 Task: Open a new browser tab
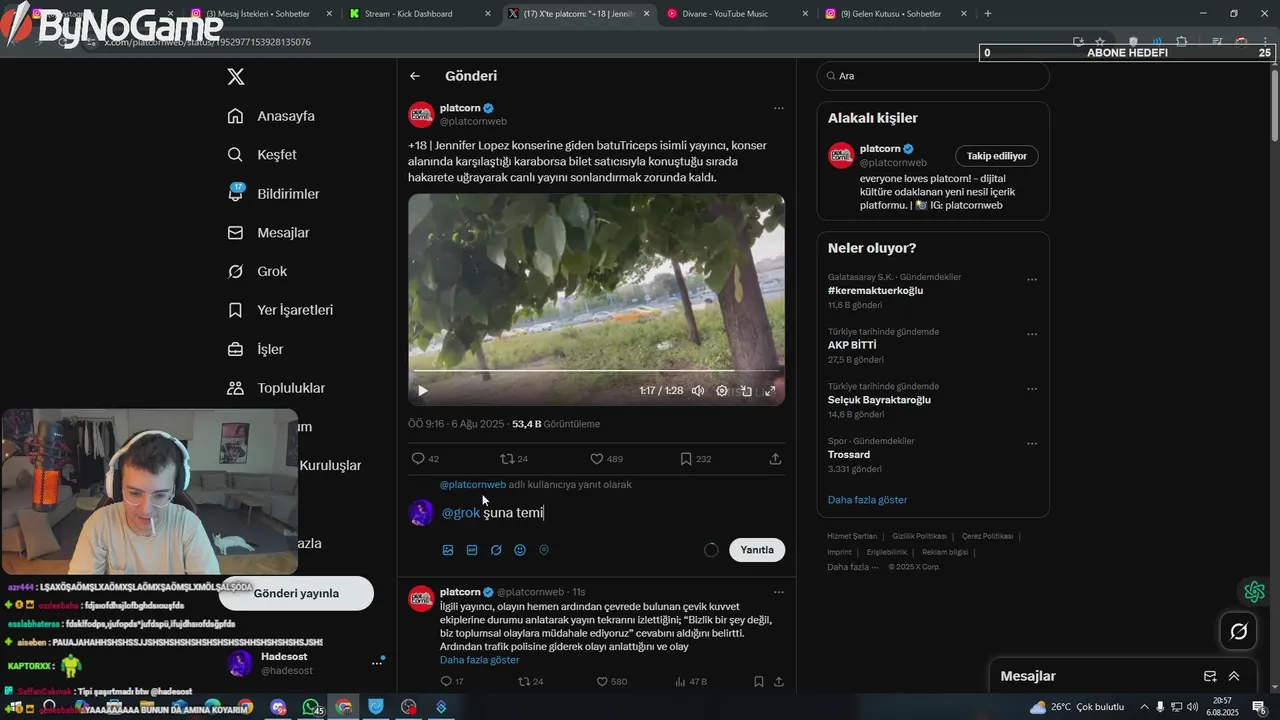pos(988,14)
